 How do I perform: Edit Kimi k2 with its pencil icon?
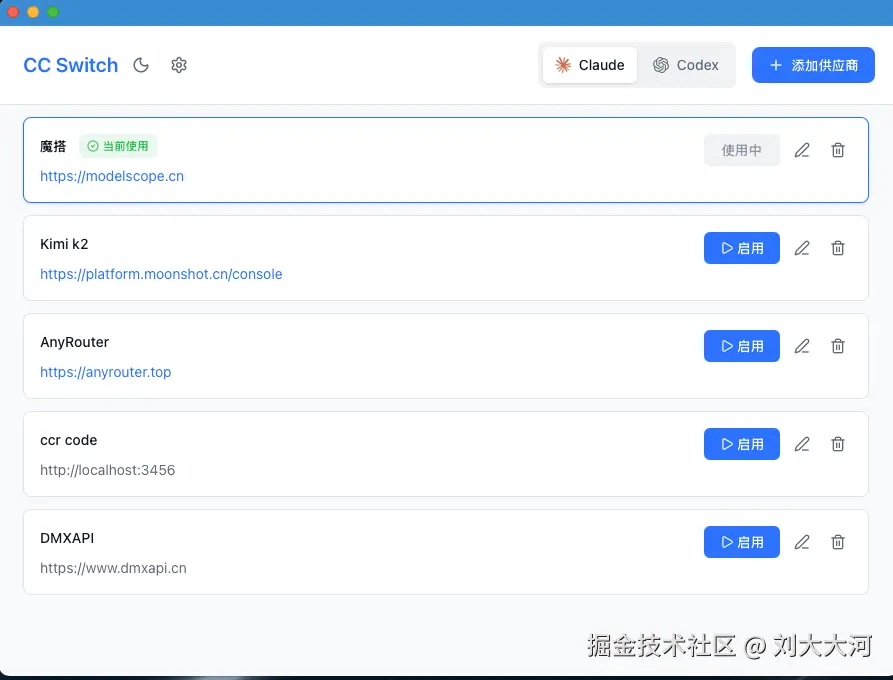(801, 248)
